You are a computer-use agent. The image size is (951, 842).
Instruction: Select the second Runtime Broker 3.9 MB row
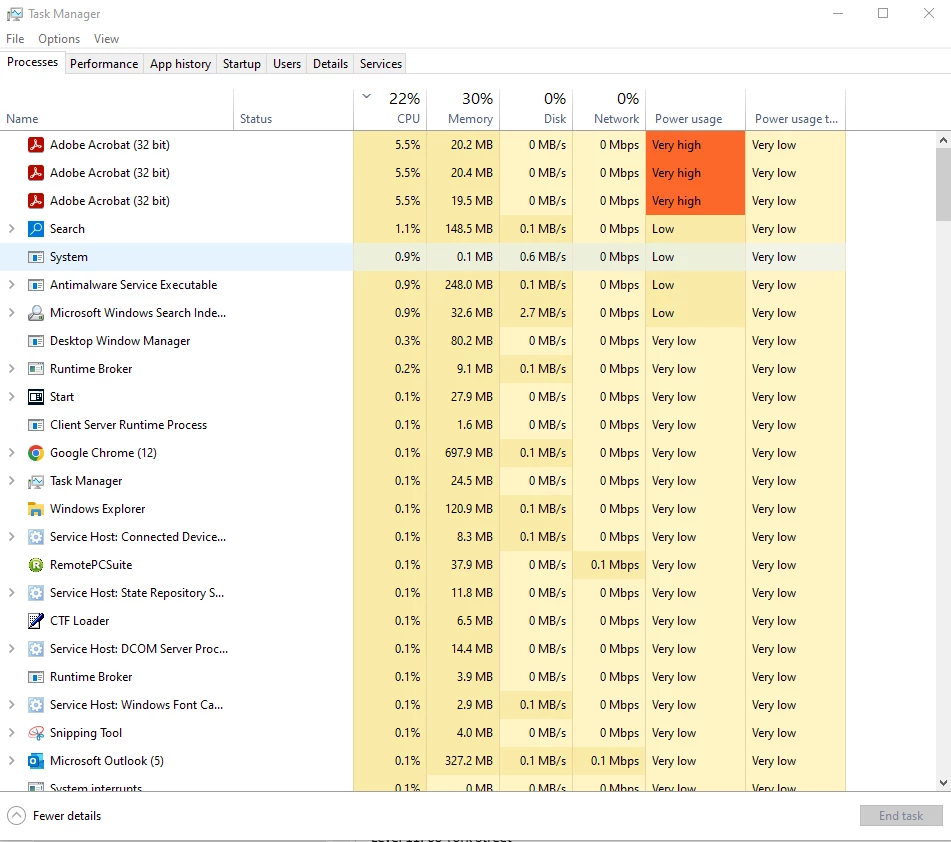click(423, 677)
